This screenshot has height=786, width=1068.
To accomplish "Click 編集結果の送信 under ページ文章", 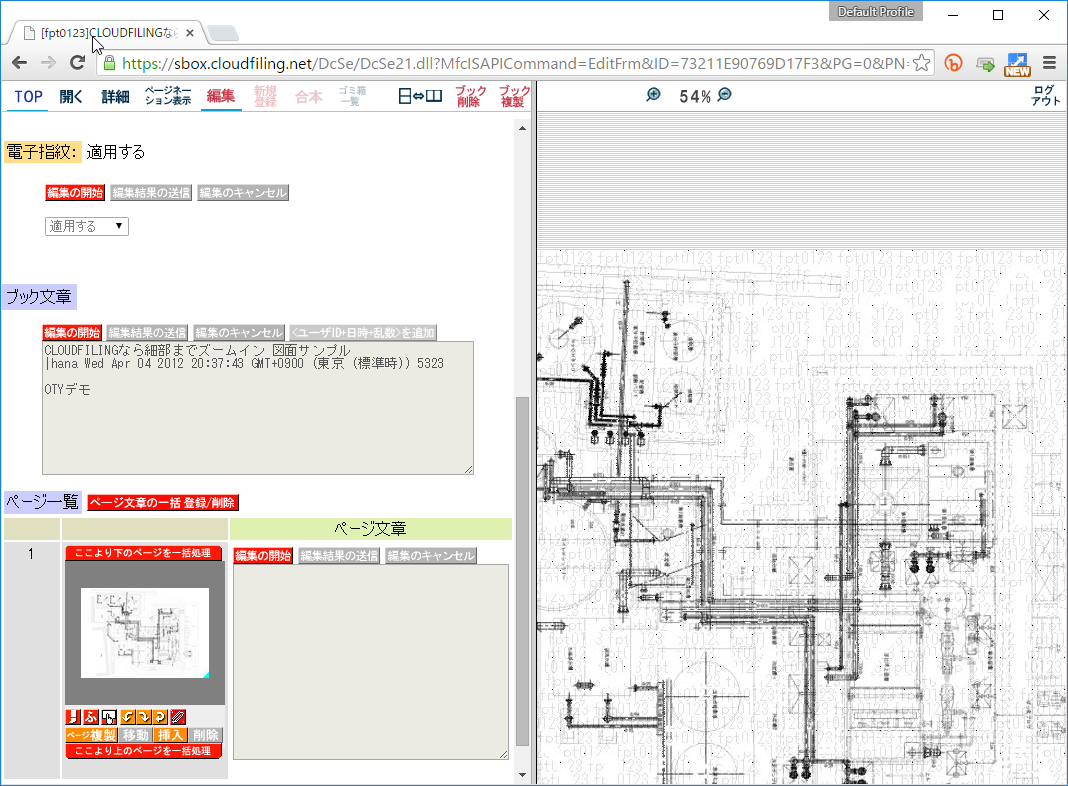I will tap(339, 556).
